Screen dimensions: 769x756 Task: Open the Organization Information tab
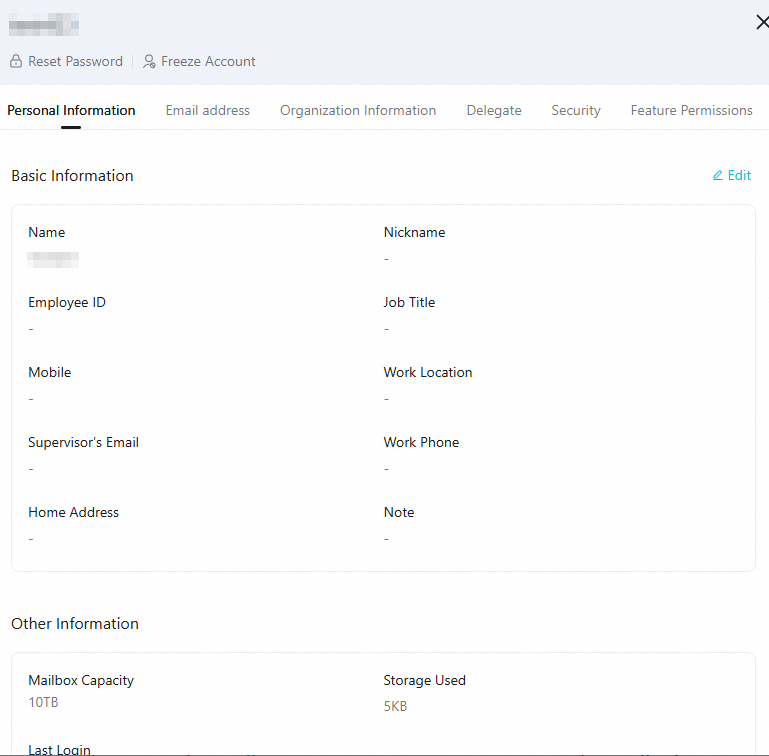[x=358, y=110]
